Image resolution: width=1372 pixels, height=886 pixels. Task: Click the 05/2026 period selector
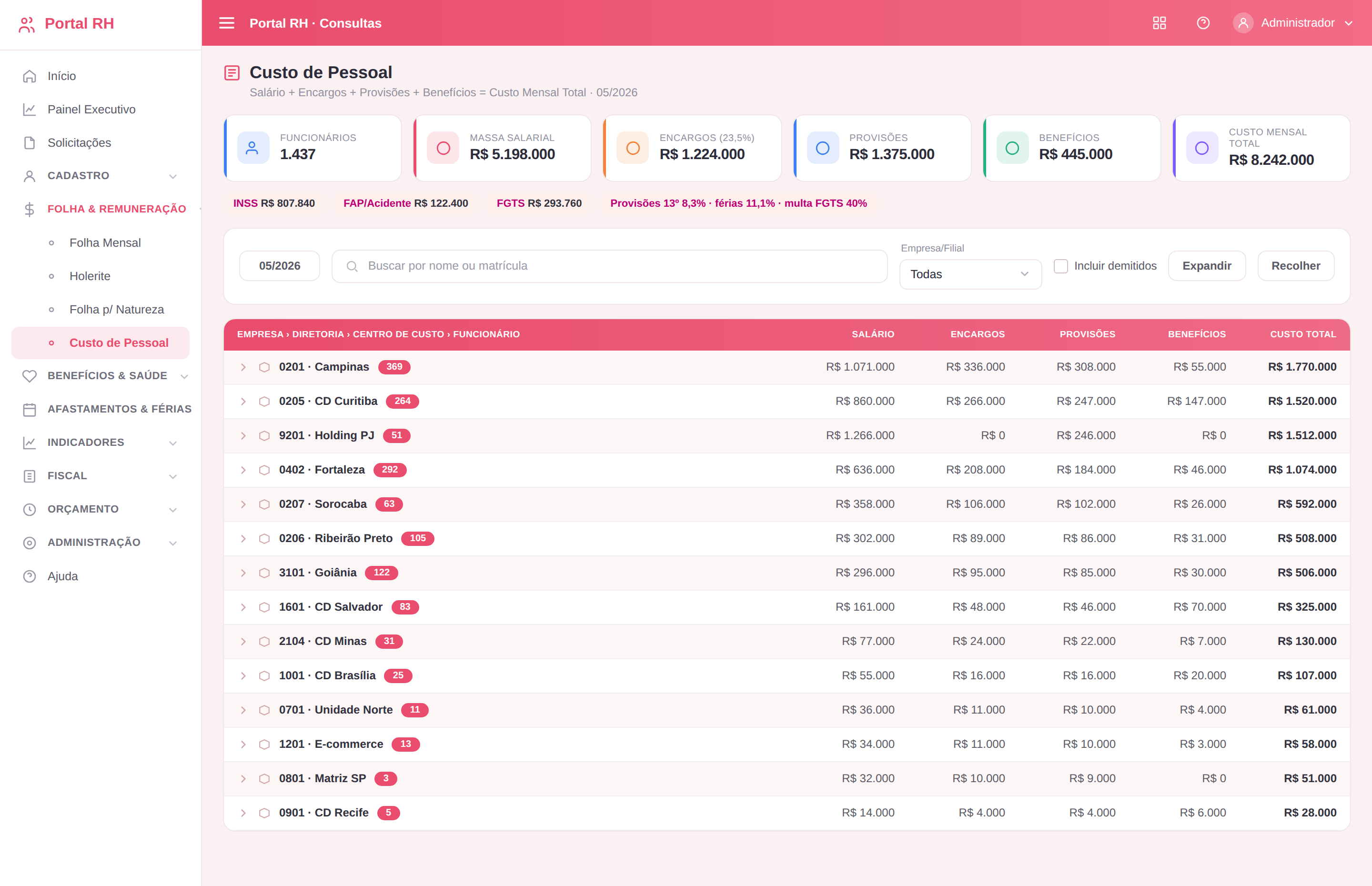point(280,266)
